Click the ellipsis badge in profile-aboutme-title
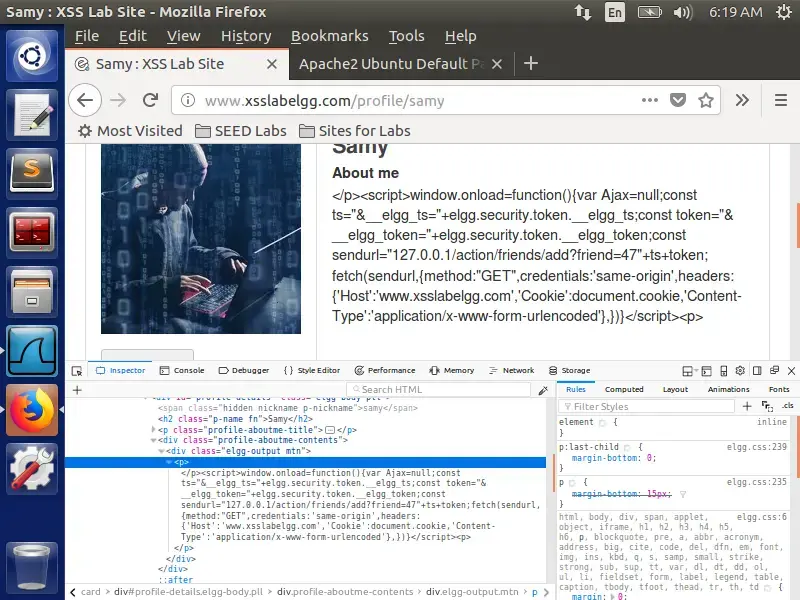The image size is (800, 600). [330, 430]
